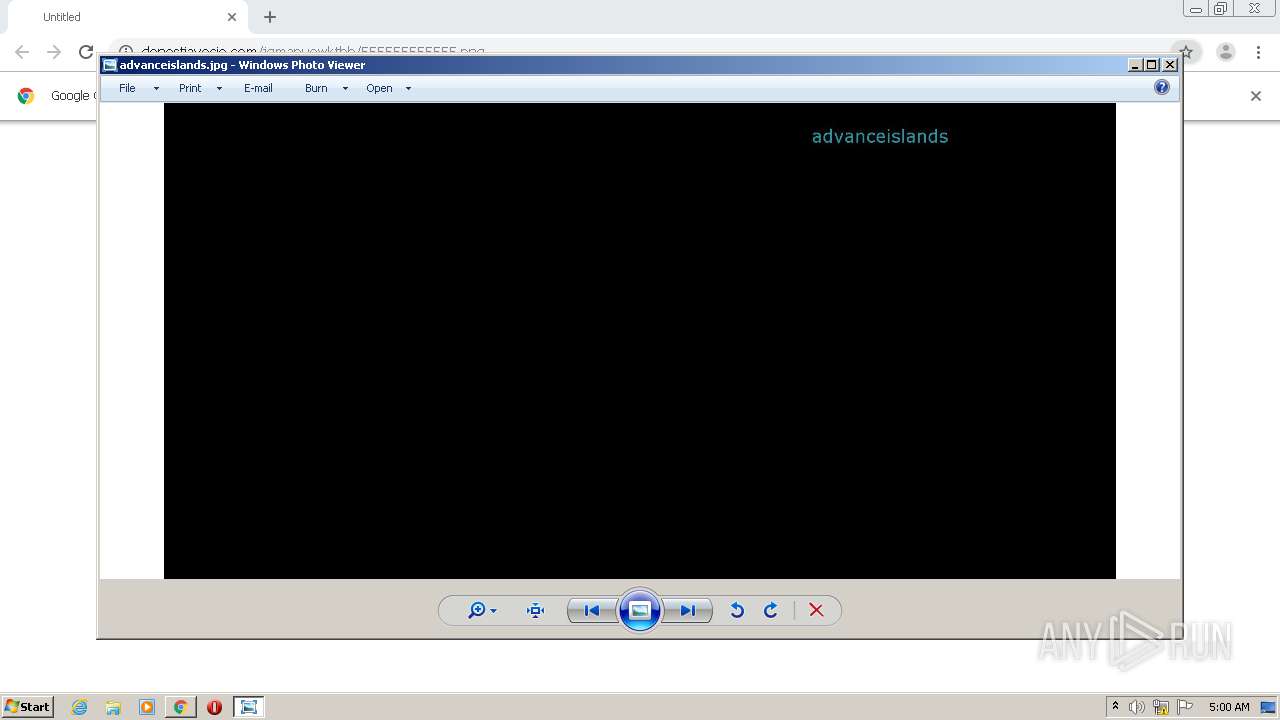Rotate image clockwise
Image resolution: width=1280 pixels, height=720 pixels.
pos(771,610)
